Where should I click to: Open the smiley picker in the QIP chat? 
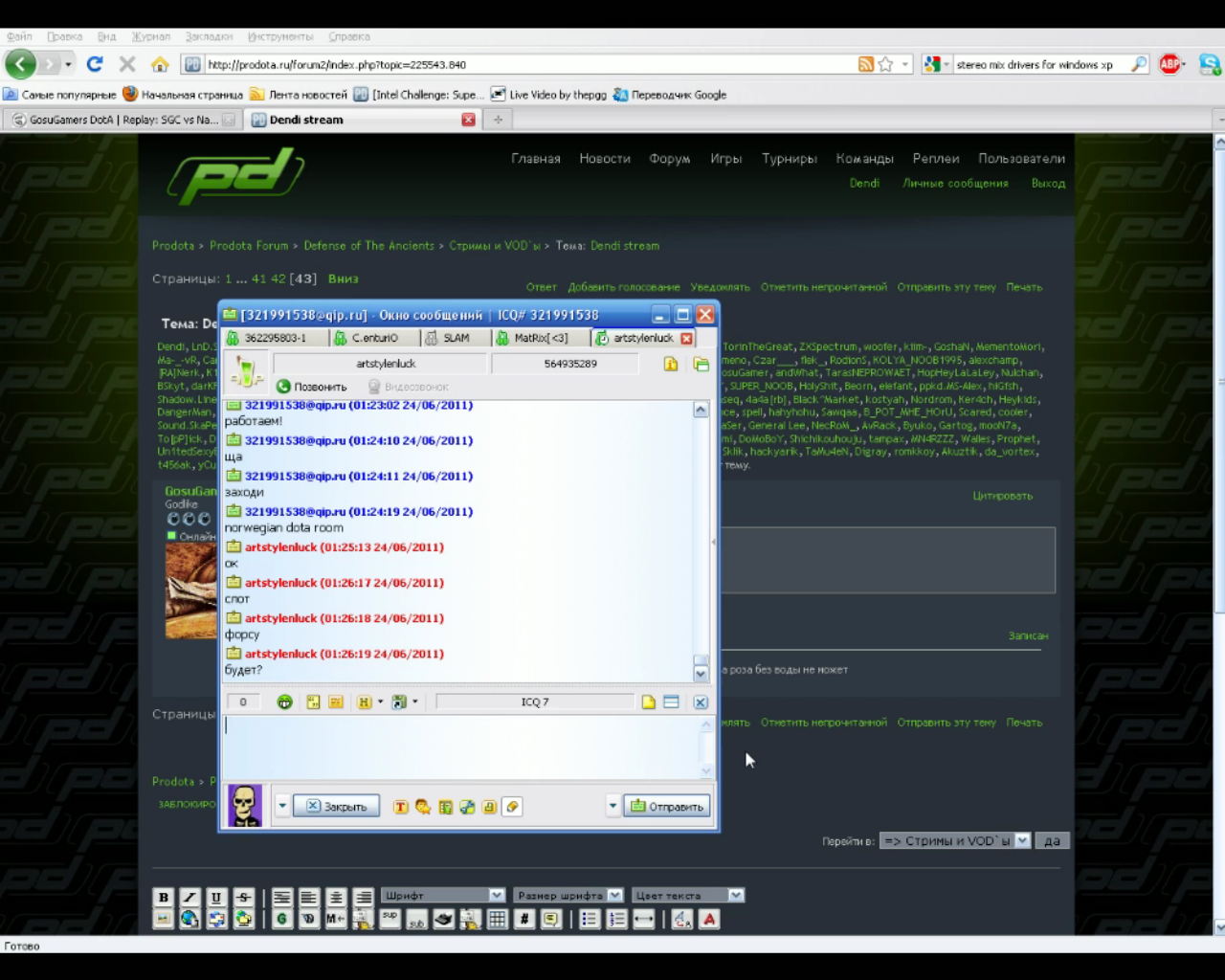(x=284, y=702)
